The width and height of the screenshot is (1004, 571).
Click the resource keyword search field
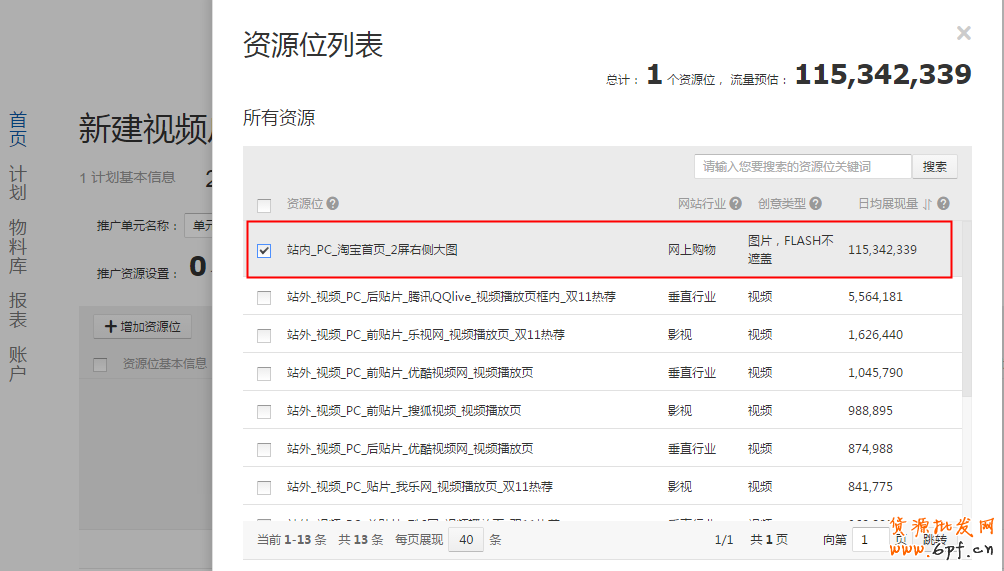tap(802, 166)
